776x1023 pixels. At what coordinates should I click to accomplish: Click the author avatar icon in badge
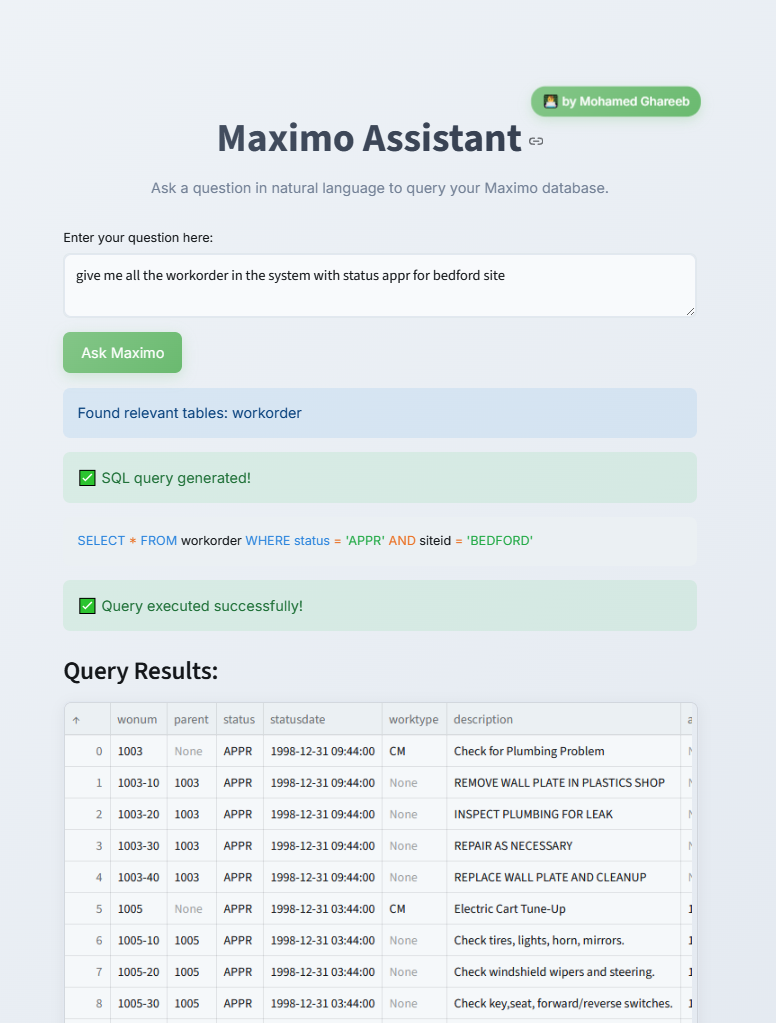point(550,101)
